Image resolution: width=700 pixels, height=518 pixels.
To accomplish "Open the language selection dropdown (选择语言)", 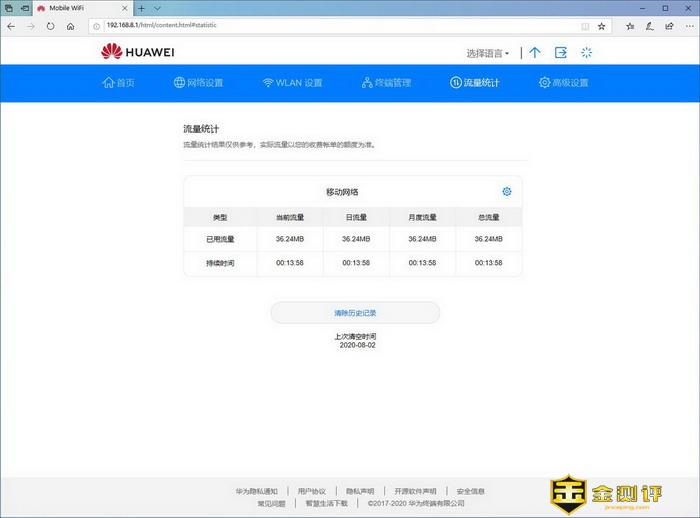I will tap(488, 53).
